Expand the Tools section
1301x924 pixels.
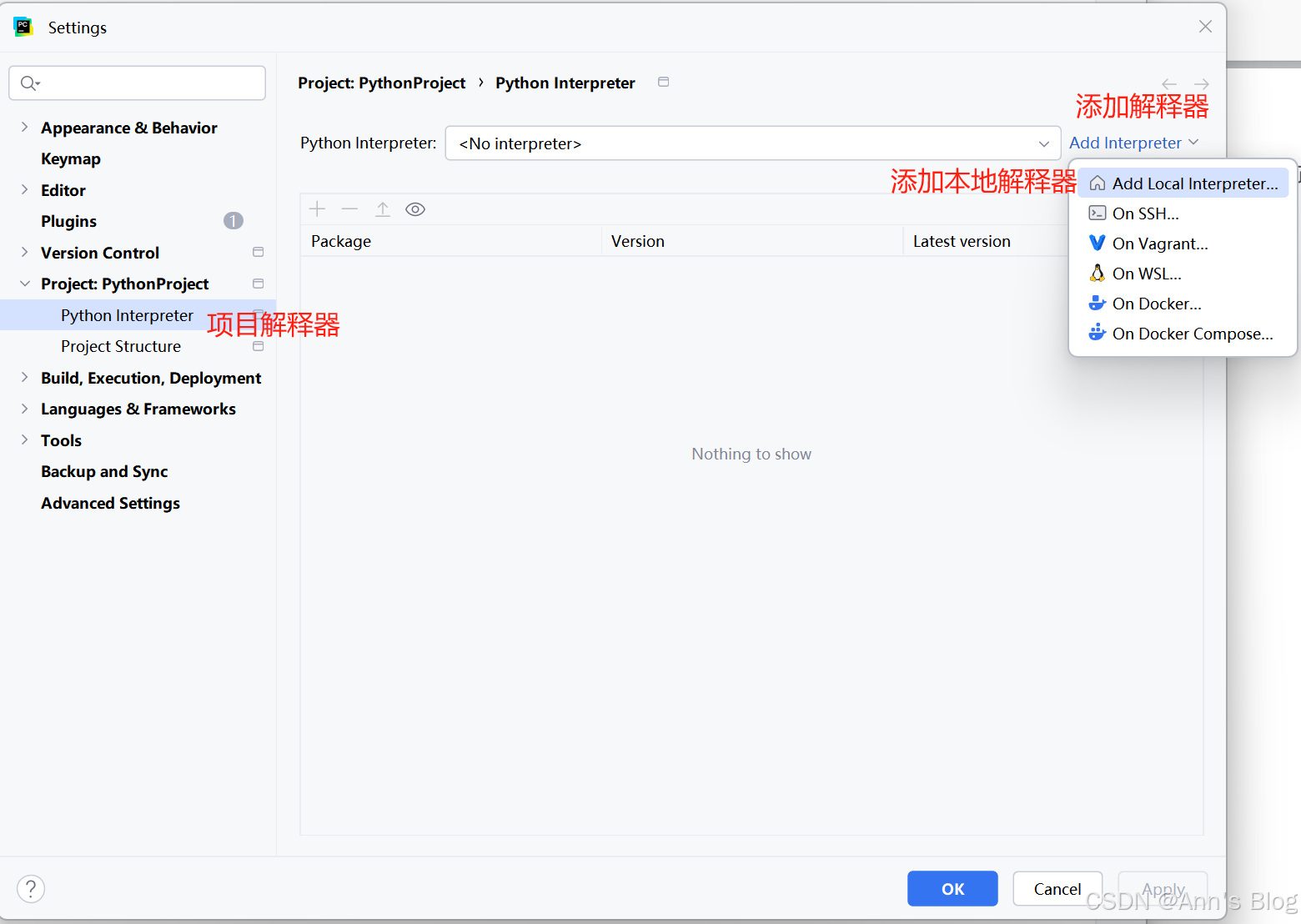tap(24, 439)
